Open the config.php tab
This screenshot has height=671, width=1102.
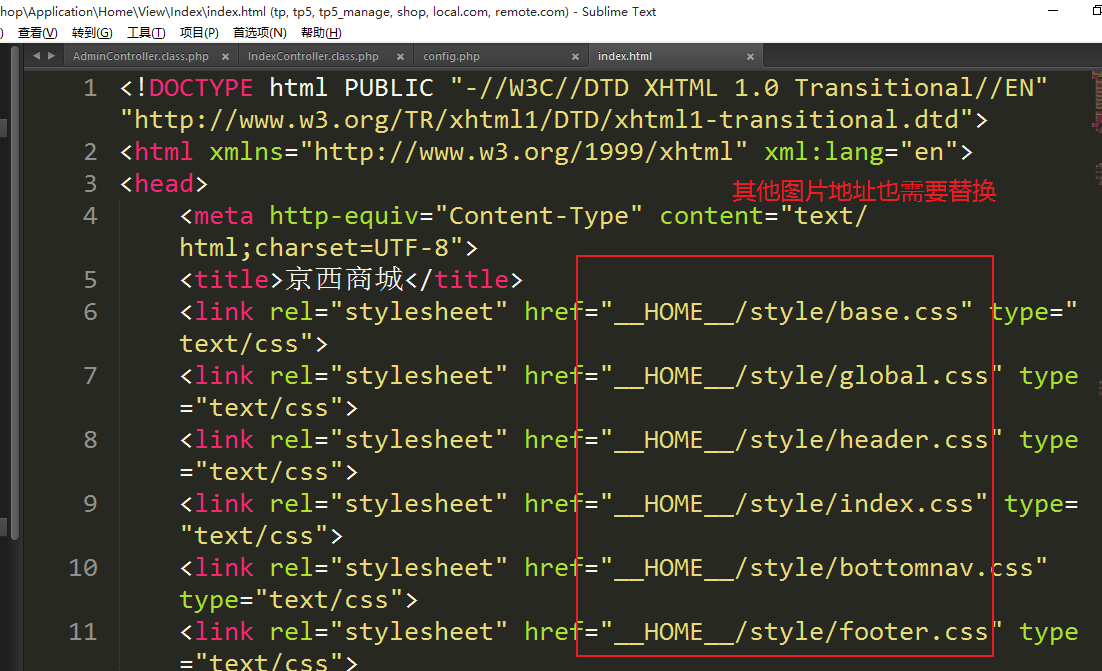pyautogui.click(x=451, y=57)
